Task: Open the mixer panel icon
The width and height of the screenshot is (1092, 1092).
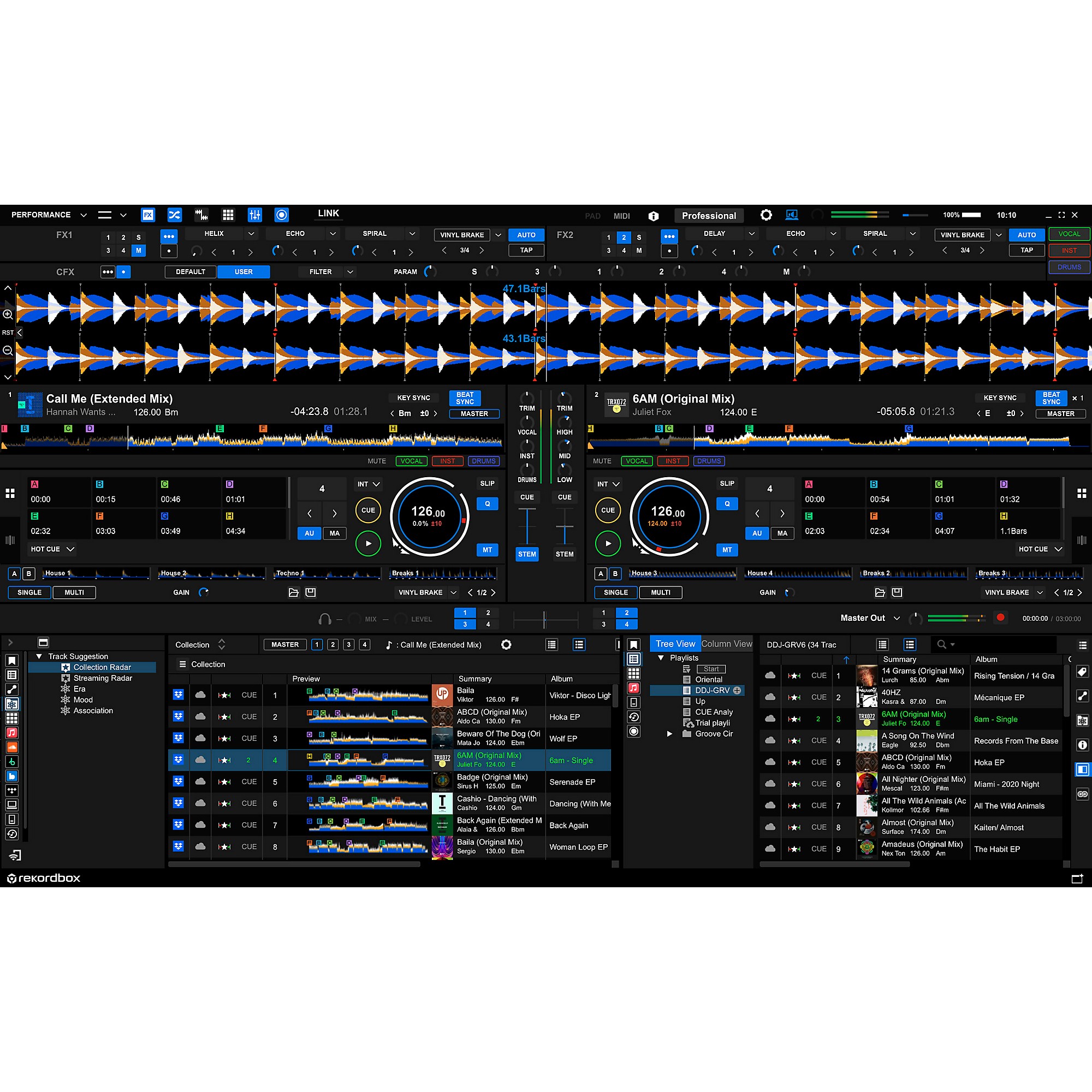Action: (254, 215)
